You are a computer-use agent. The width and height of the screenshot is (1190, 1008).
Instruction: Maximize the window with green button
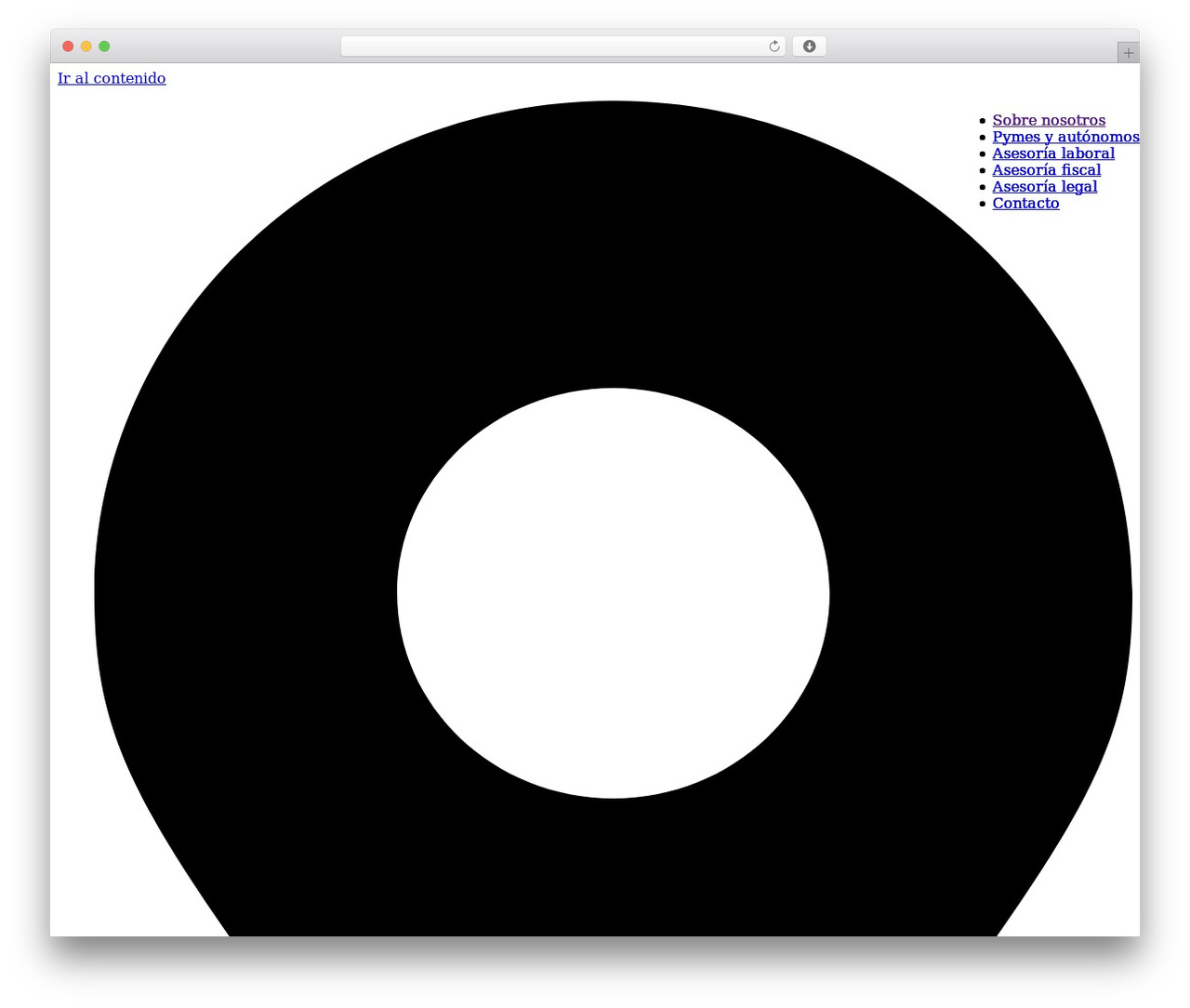point(104,46)
